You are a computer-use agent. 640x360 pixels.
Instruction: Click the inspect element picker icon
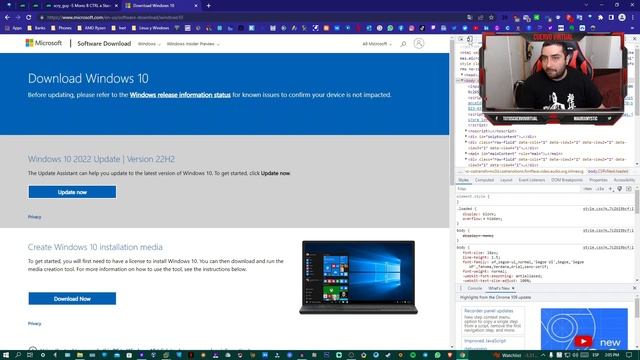[x=461, y=39]
